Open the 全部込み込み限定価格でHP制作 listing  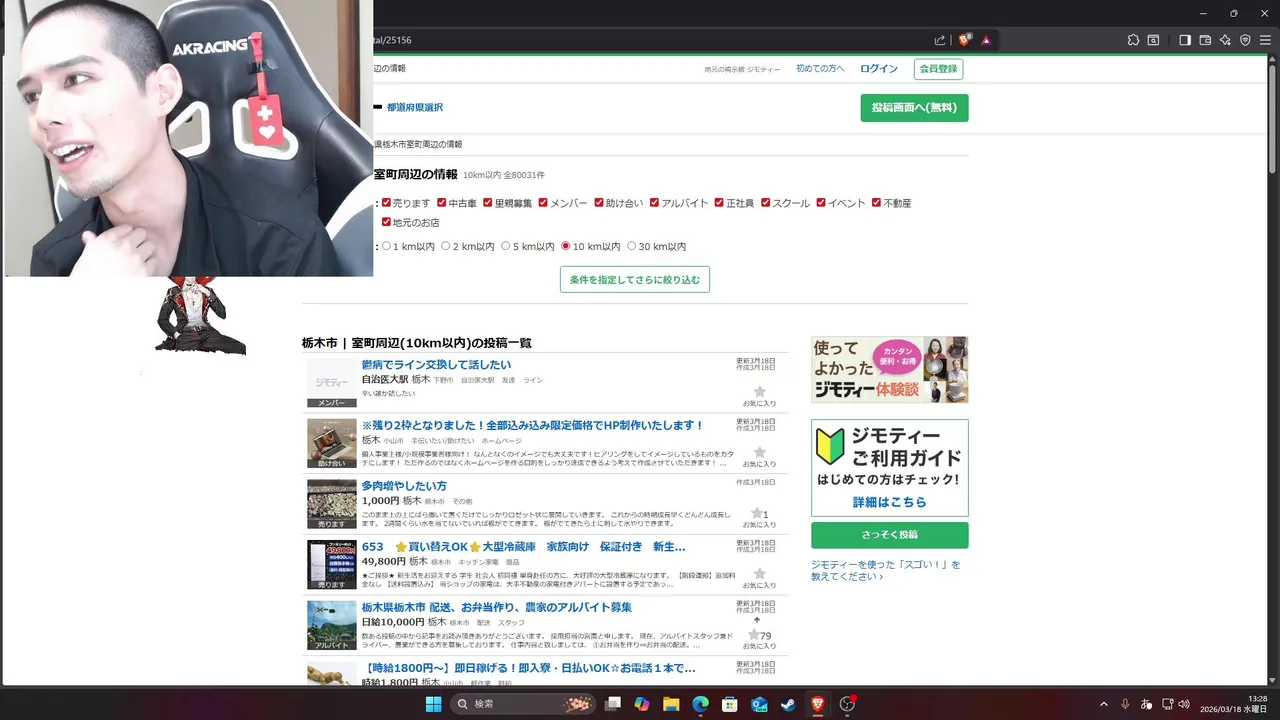pos(533,425)
